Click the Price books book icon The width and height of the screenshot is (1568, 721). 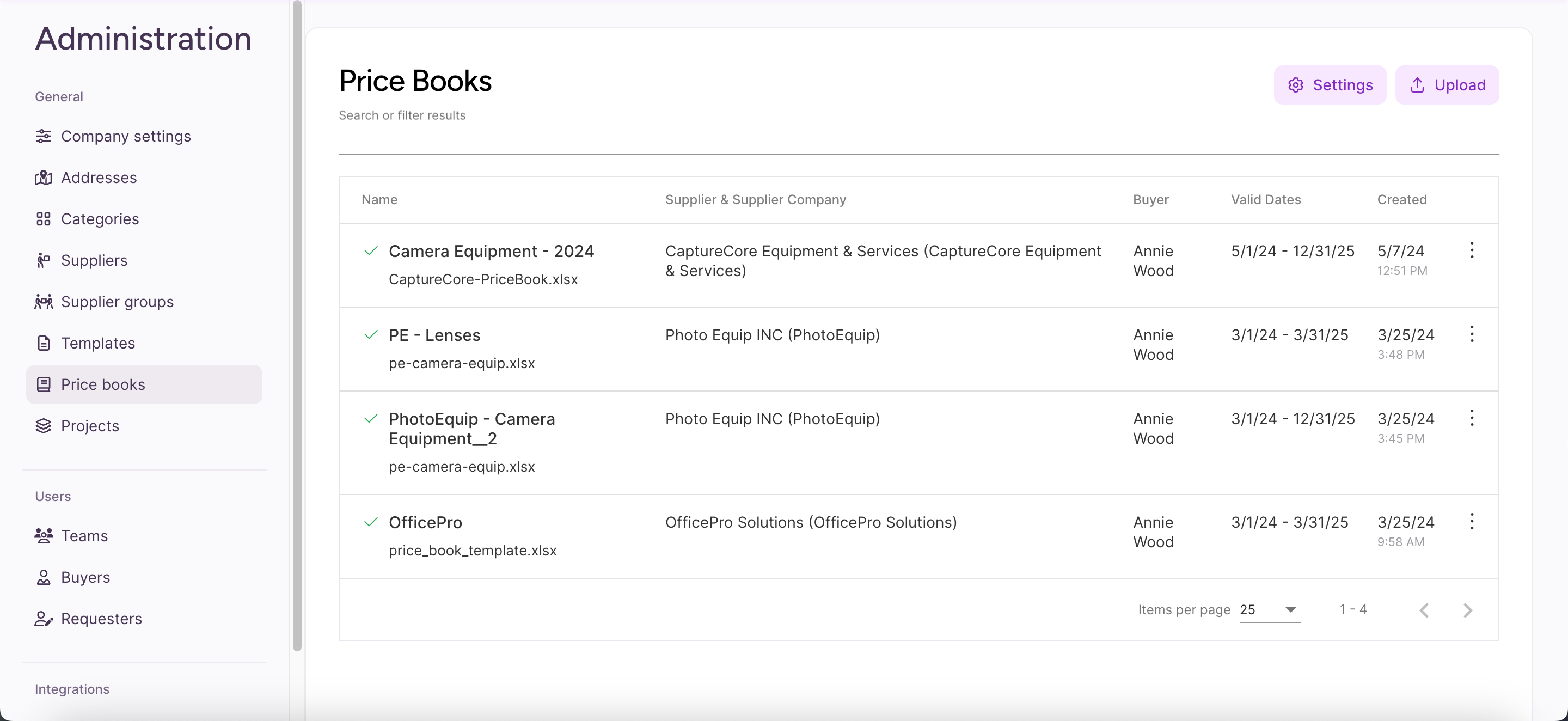point(43,384)
